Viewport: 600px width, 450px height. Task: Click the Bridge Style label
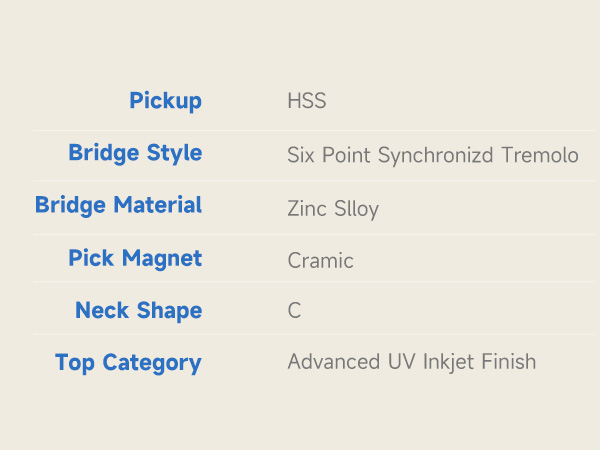click(135, 153)
